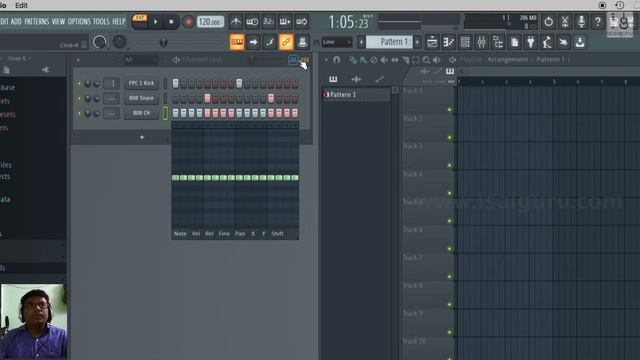Click arrow left of Pattern 1 selector

click(361, 42)
